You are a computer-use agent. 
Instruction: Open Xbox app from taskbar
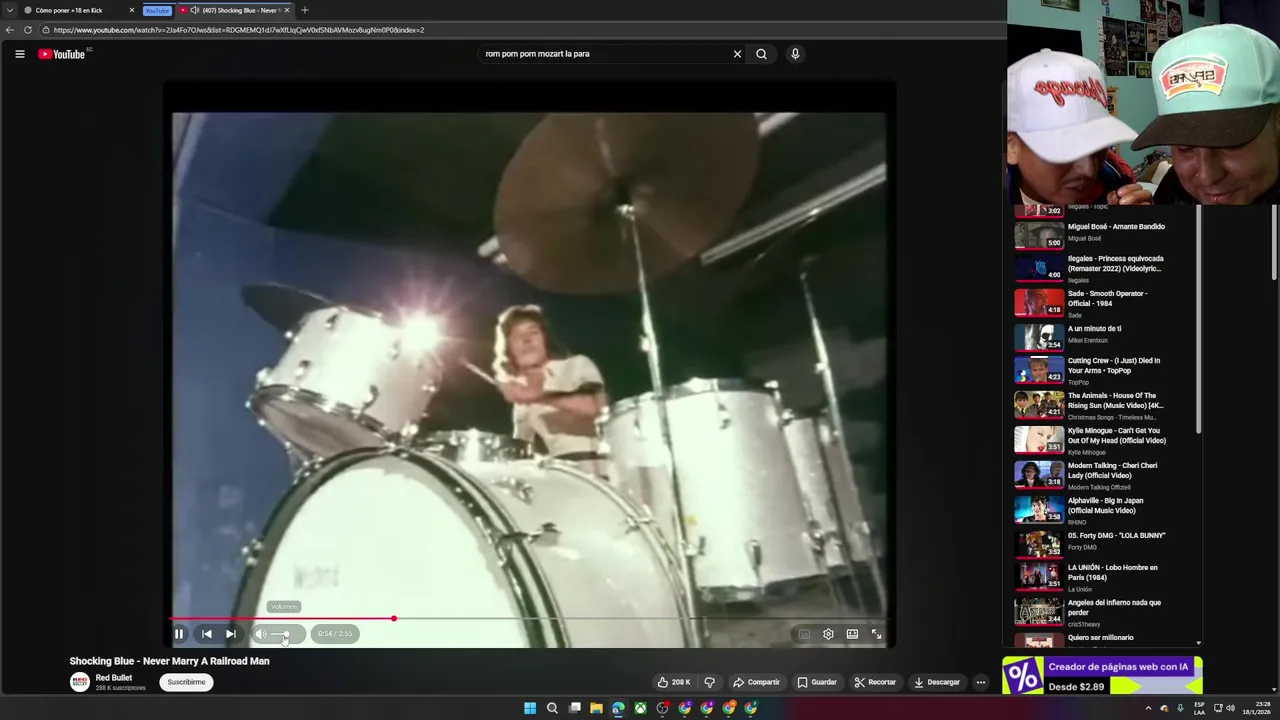point(640,708)
